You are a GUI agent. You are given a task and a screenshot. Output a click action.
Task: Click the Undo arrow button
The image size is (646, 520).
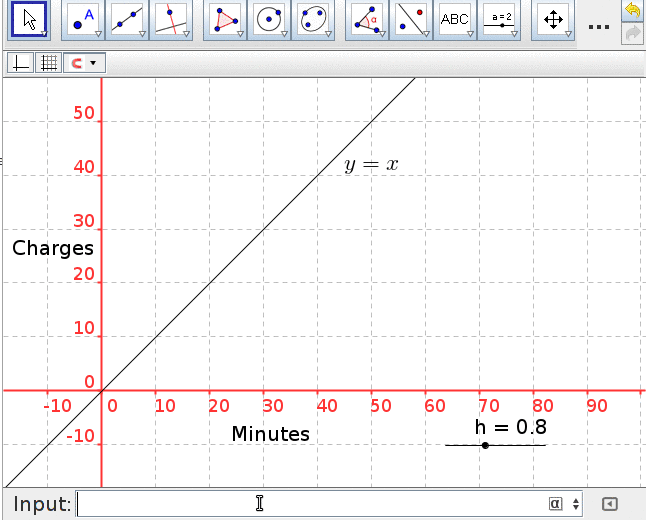[x=631, y=11]
